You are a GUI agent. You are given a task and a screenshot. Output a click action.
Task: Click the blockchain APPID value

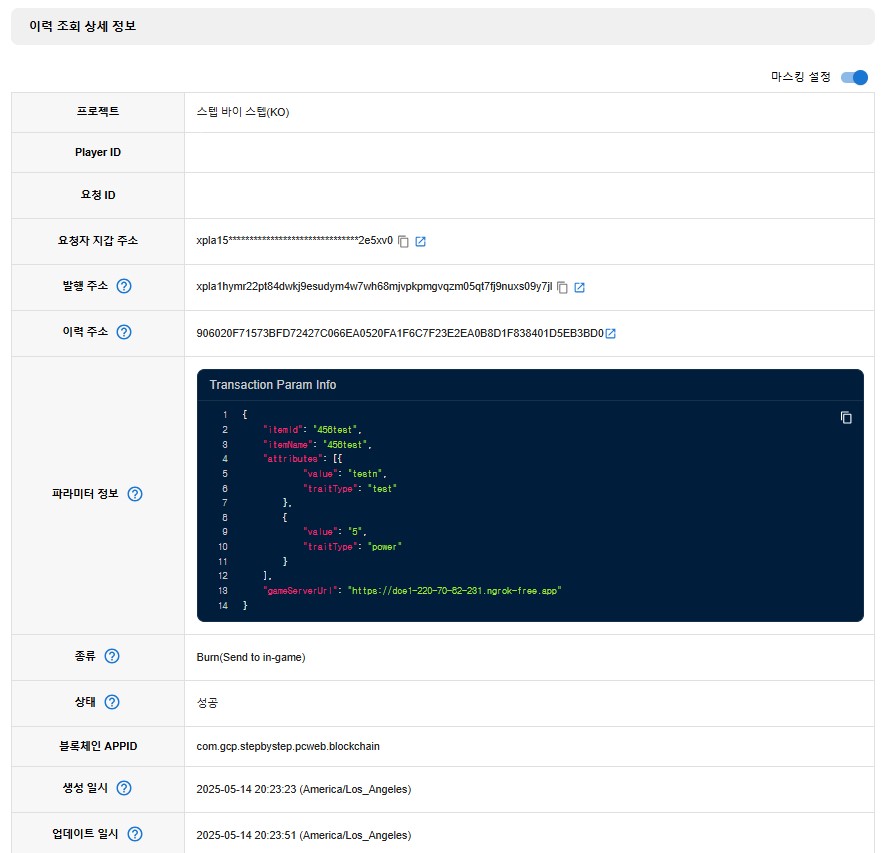click(x=288, y=746)
